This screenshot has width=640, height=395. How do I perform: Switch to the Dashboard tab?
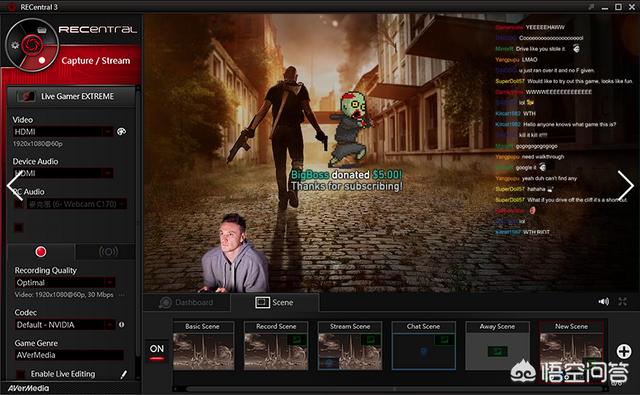(187, 302)
